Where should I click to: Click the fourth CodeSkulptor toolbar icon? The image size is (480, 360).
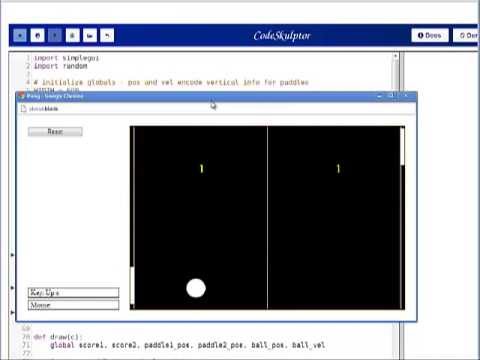pyautogui.click(x=72, y=35)
